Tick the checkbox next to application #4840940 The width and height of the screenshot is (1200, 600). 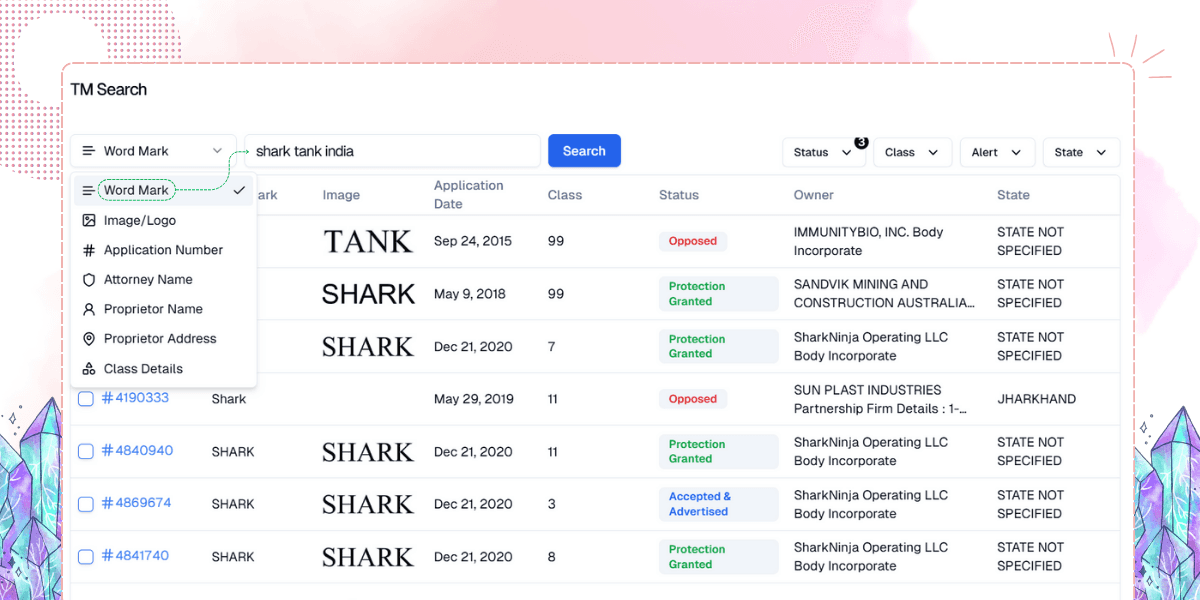click(x=85, y=451)
